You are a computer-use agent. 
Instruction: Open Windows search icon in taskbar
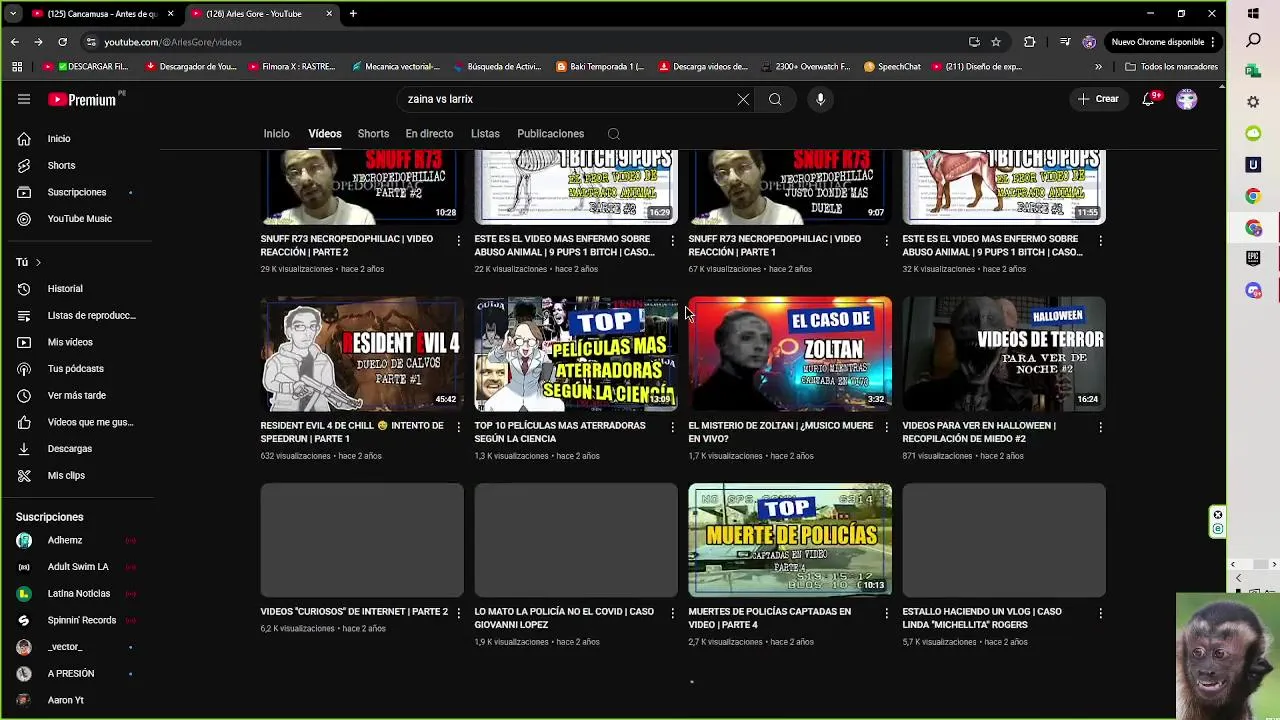[x=1254, y=41]
